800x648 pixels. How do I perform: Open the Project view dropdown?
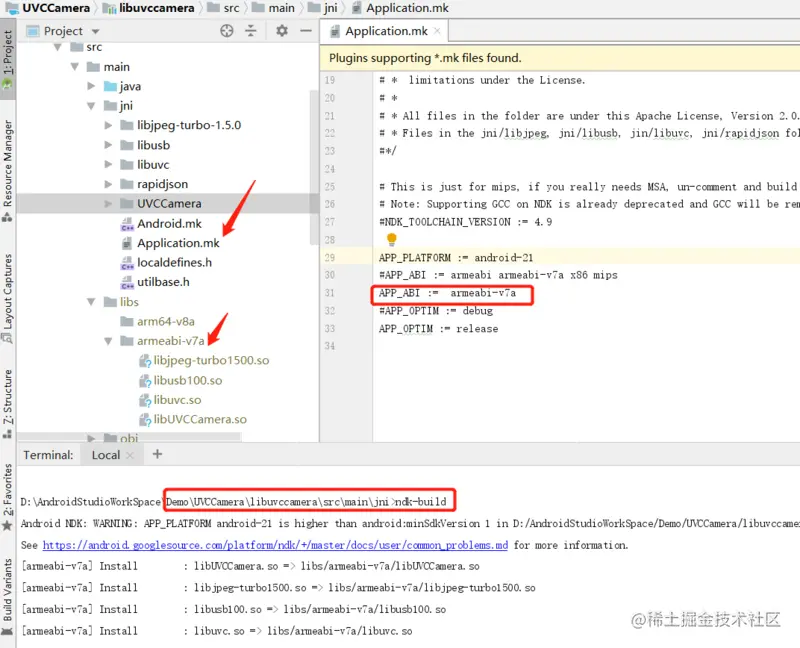point(96,32)
